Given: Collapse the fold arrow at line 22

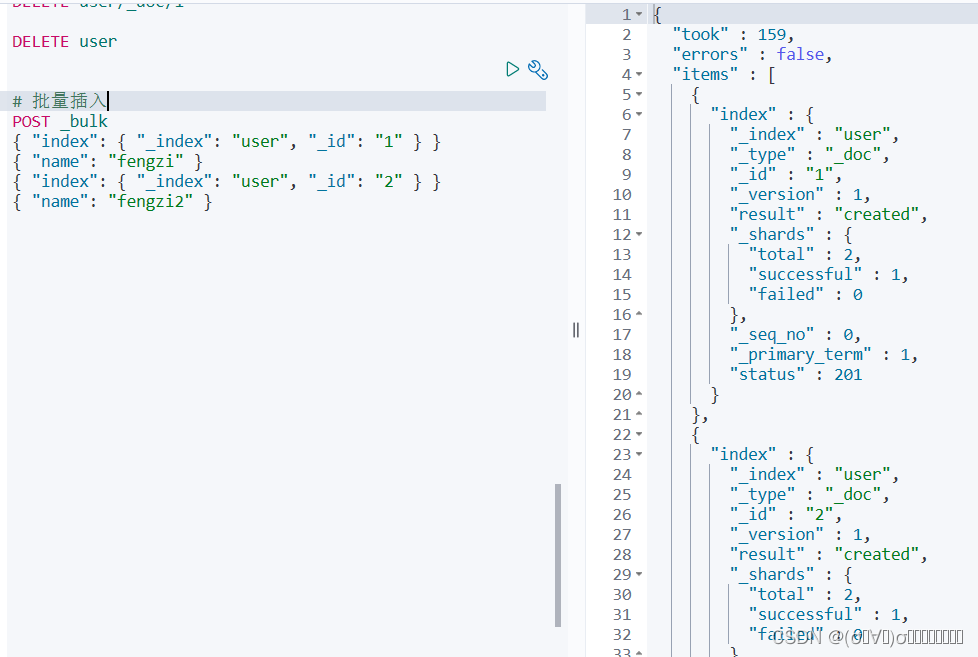Looking at the screenshot, I should (639, 434).
